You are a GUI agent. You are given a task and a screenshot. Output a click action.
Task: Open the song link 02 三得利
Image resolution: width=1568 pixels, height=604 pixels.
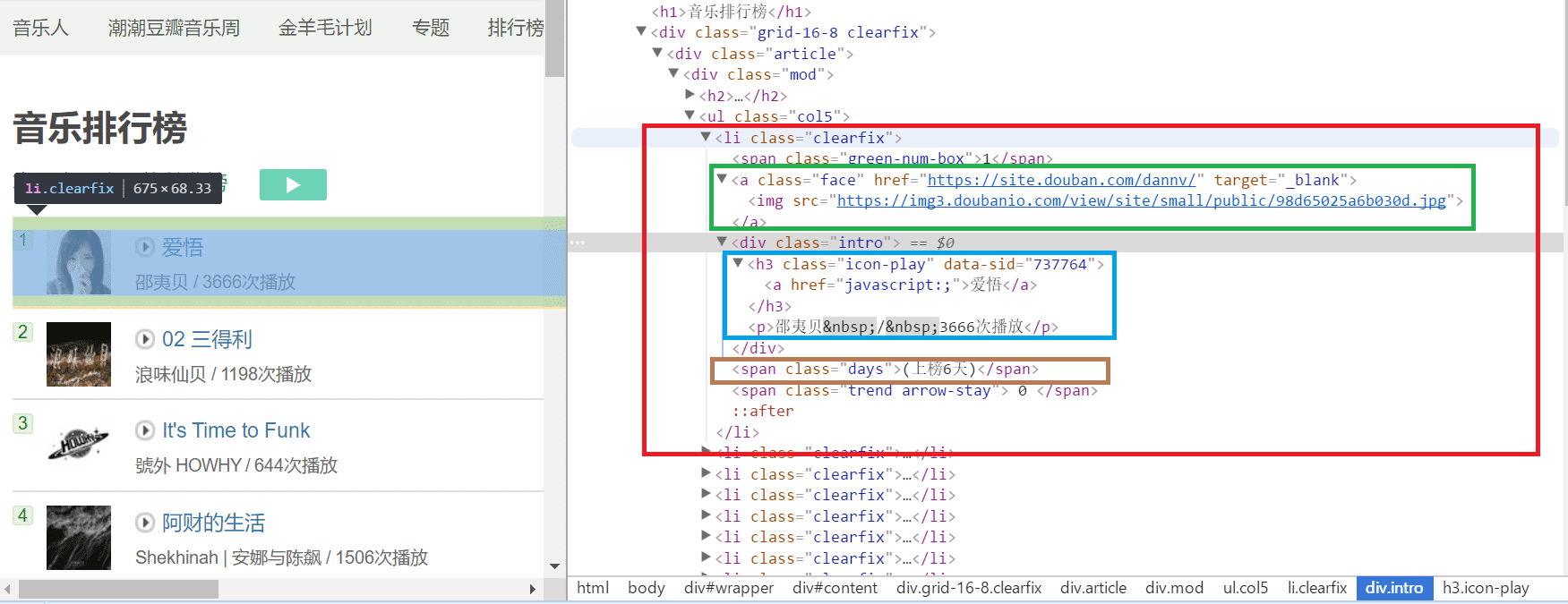click(207, 339)
